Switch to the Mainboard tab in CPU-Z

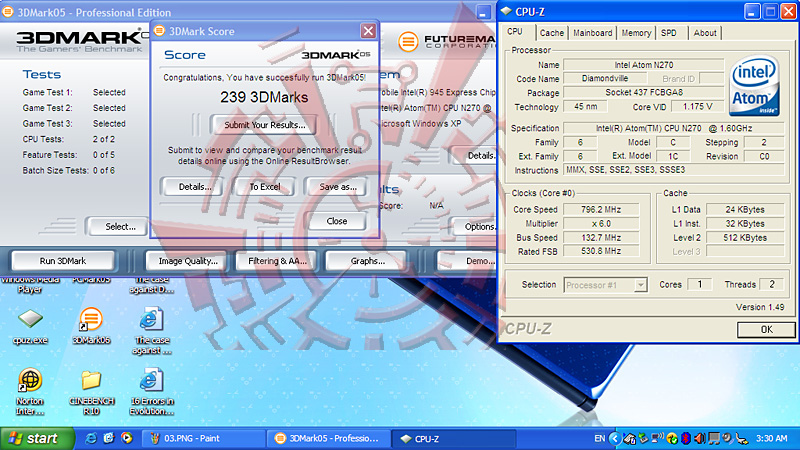pyautogui.click(x=592, y=33)
